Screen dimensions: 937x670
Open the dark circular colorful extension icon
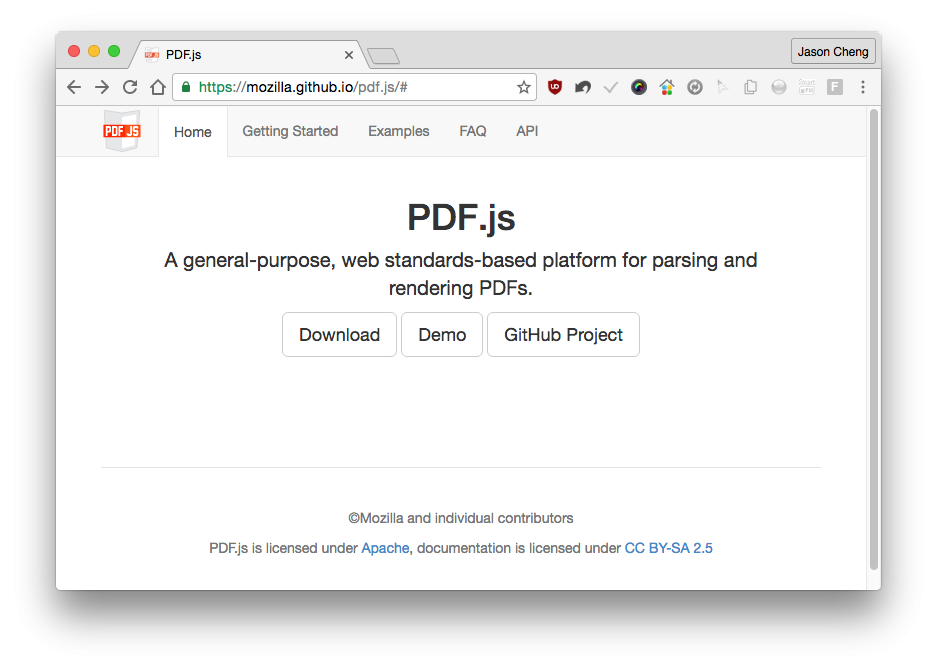(x=639, y=87)
